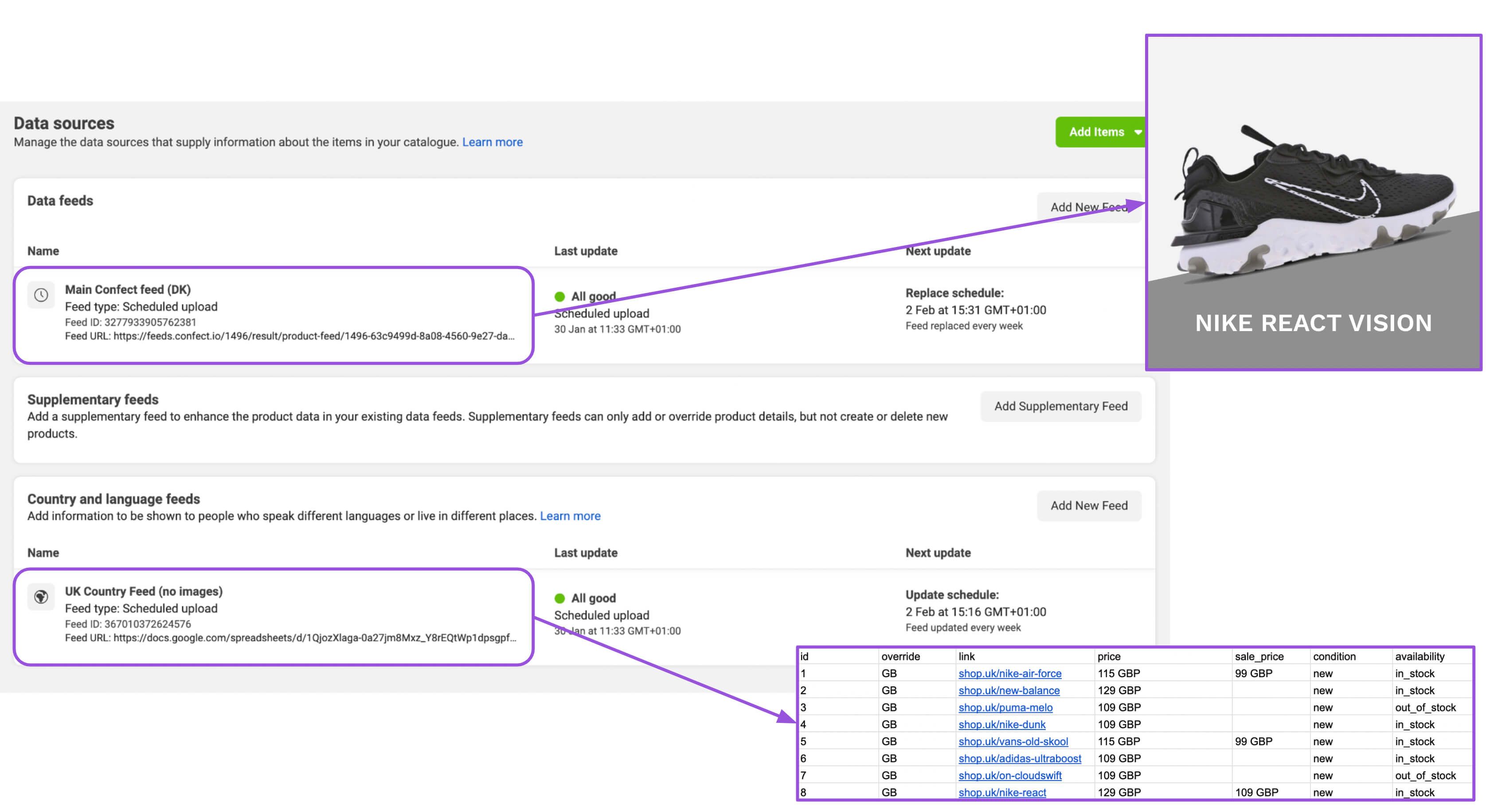The height and width of the screenshot is (812, 1486).
Task: Open the UK Country Feed (no images) name
Action: pos(144,591)
